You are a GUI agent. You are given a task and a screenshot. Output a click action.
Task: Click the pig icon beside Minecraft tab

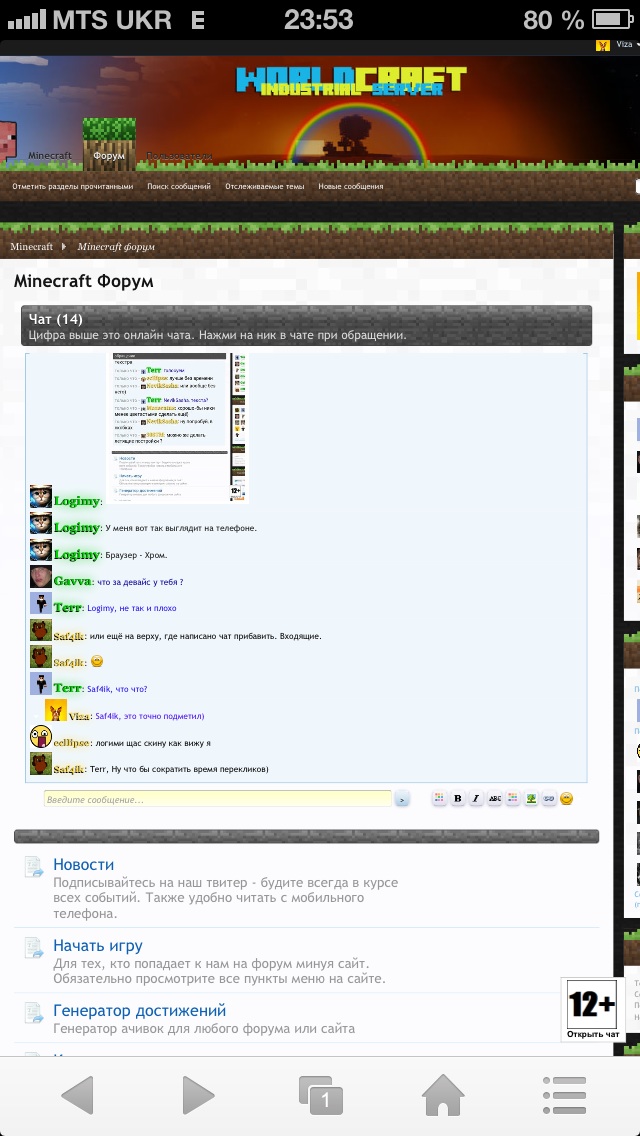pyautogui.click(x=7, y=141)
